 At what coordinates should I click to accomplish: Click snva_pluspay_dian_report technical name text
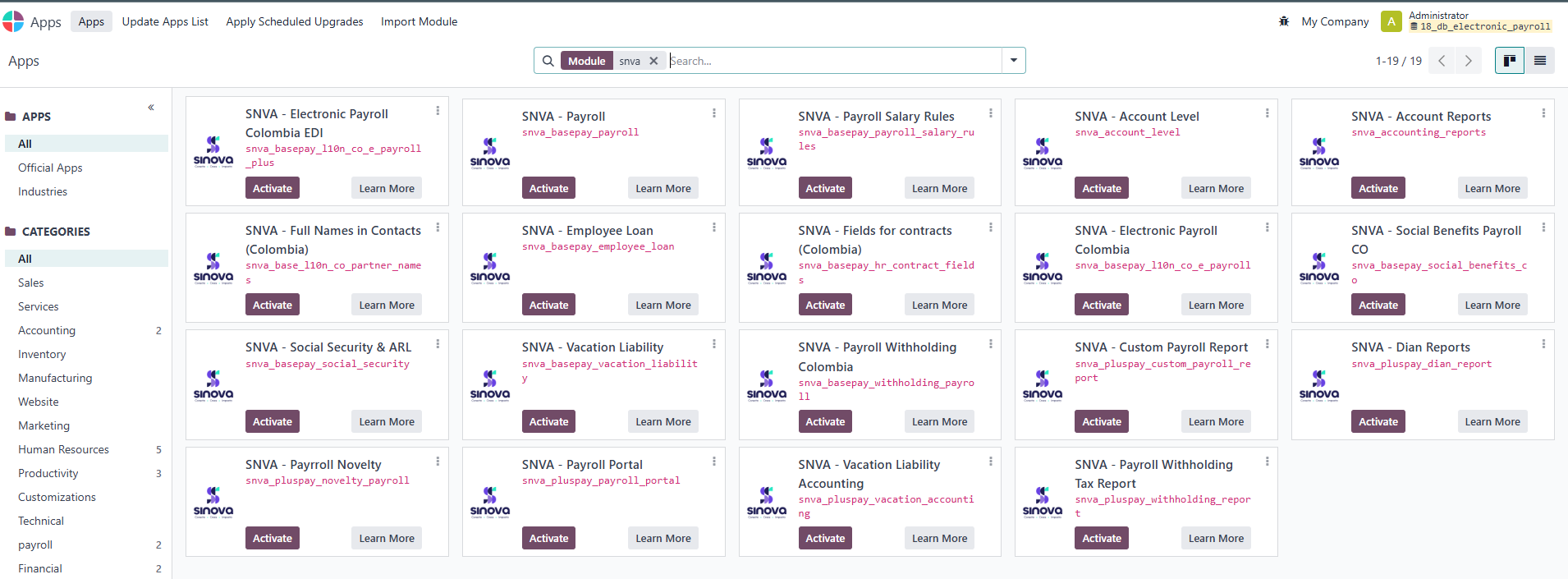[1421, 364]
